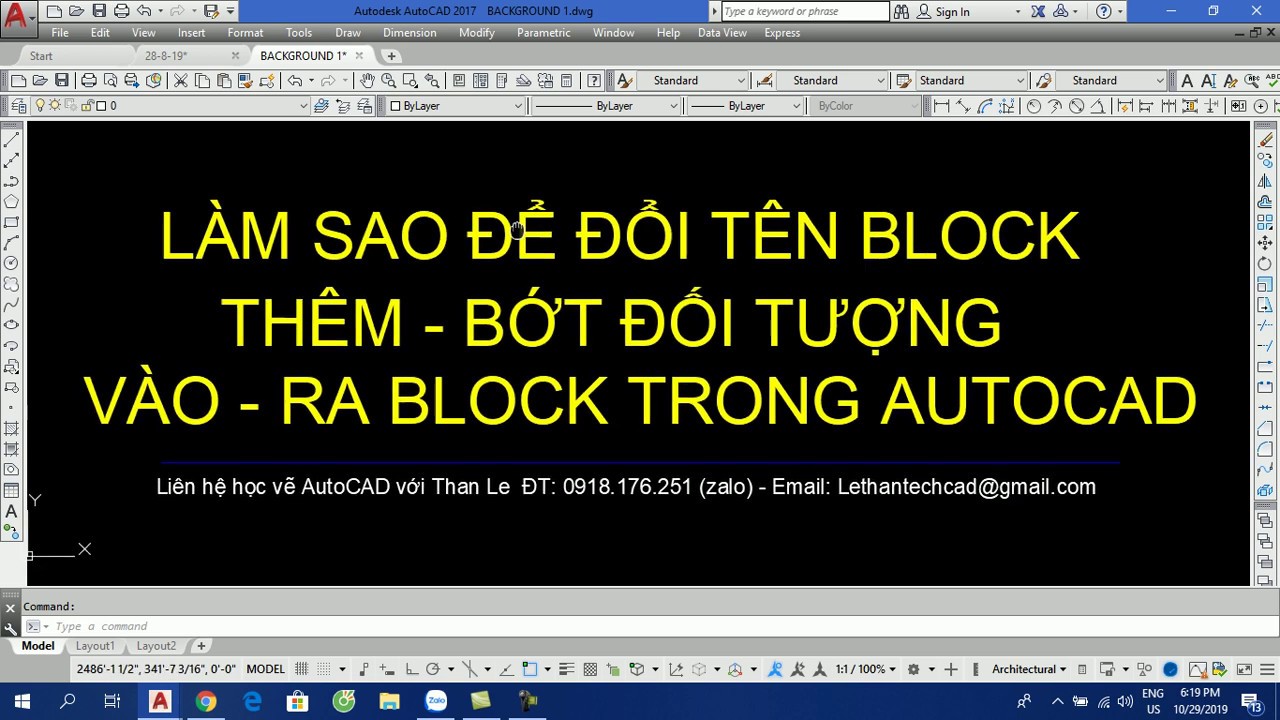Toggle the layer lock icon for layer 0

(86, 105)
